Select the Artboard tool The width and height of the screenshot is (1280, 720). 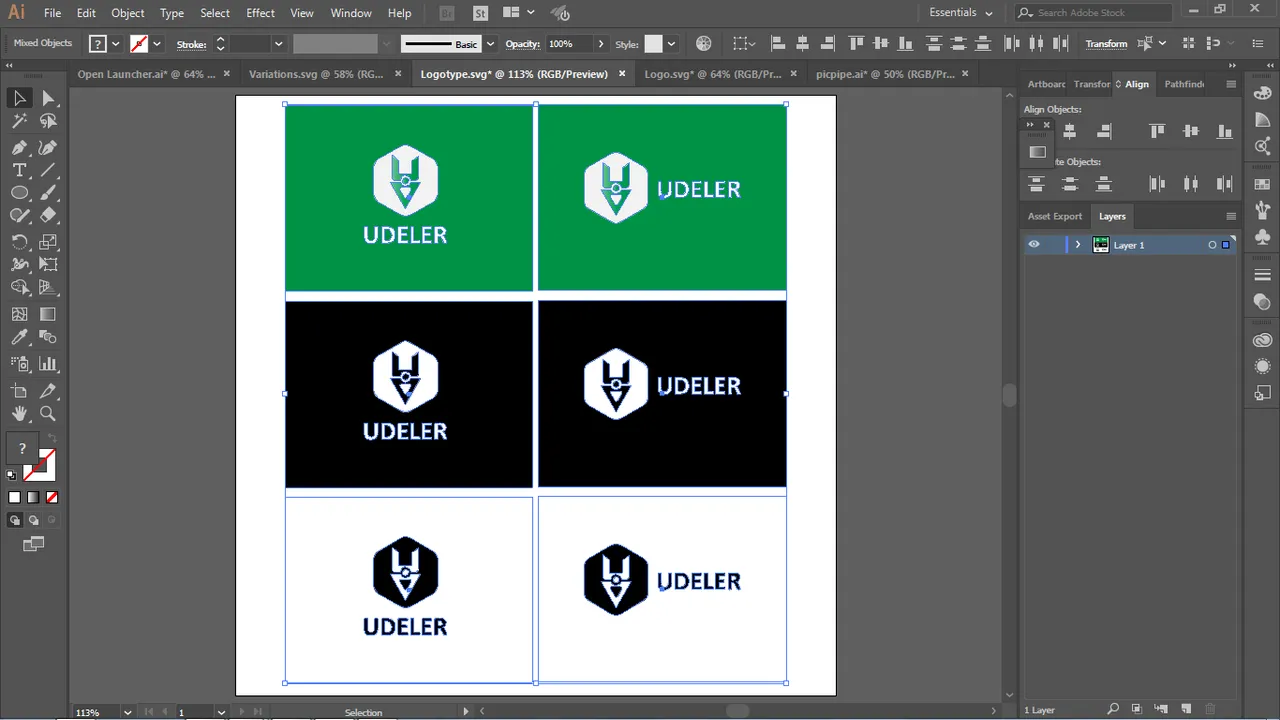pyautogui.click(x=19, y=391)
